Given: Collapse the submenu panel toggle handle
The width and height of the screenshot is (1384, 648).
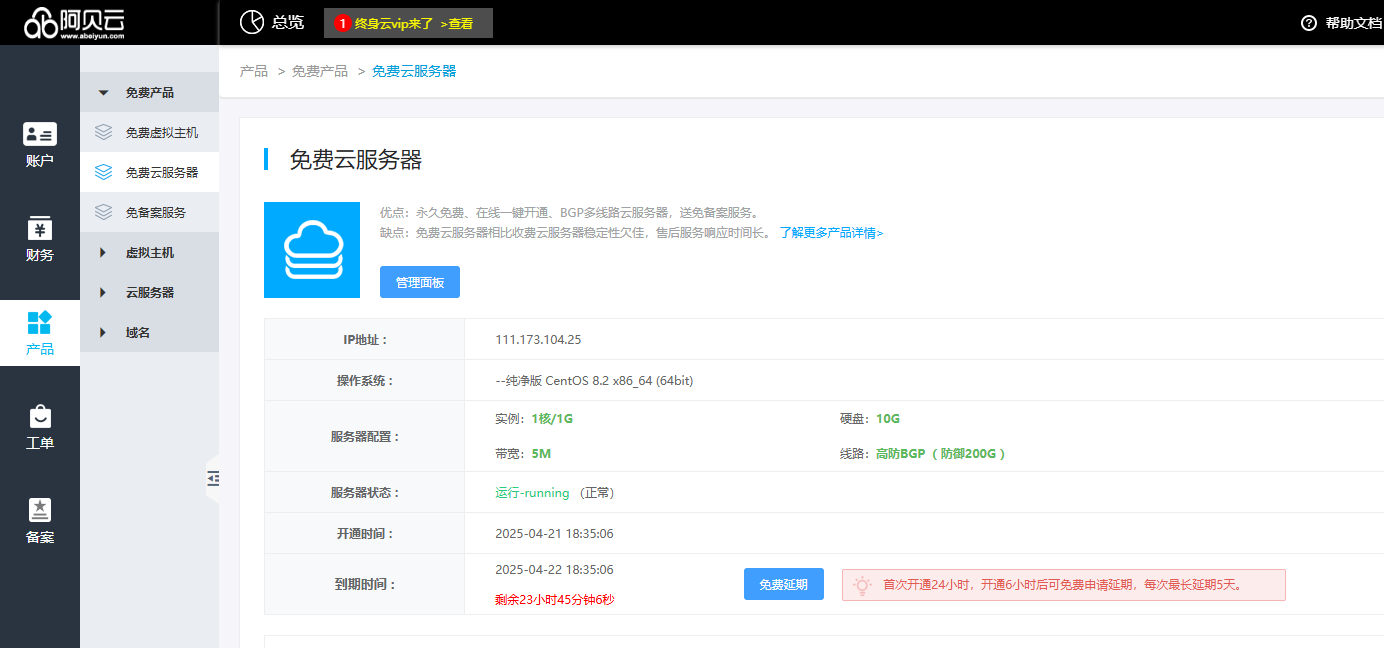Looking at the screenshot, I should pyautogui.click(x=212, y=479).
